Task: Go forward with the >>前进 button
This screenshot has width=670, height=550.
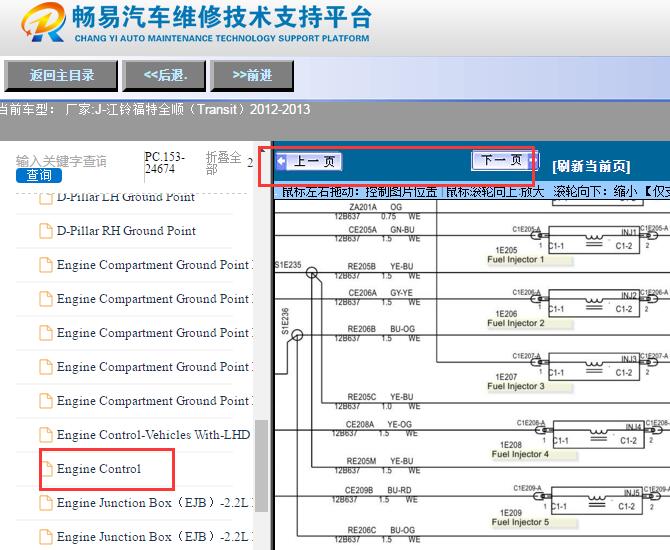Action: [x=252, y=76]
